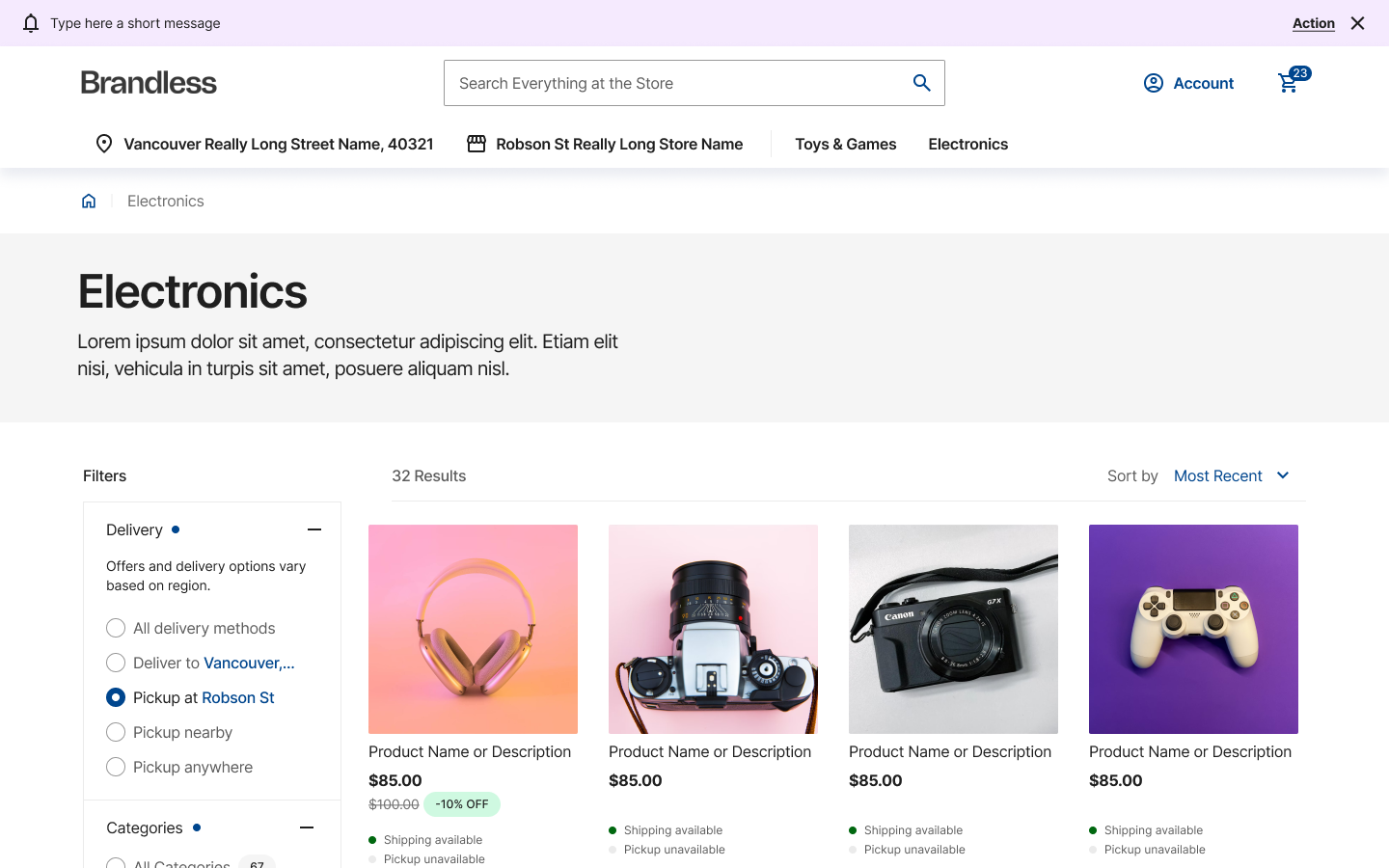Open the Sort by Most Recent dropdown
Screen dimensions: 1389x868
(x=1231, y=475)
